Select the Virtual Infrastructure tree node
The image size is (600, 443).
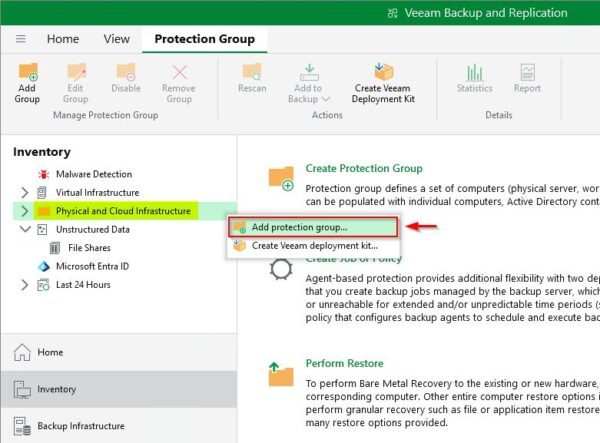[98, 192]
